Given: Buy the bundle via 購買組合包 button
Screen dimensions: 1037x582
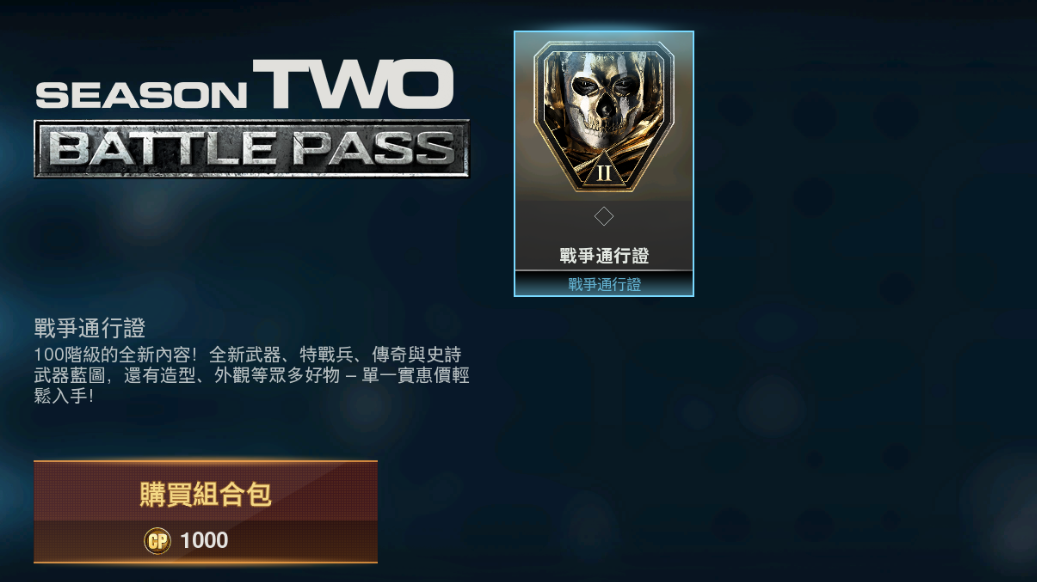Looking at the screenshot, I should 206,511.
